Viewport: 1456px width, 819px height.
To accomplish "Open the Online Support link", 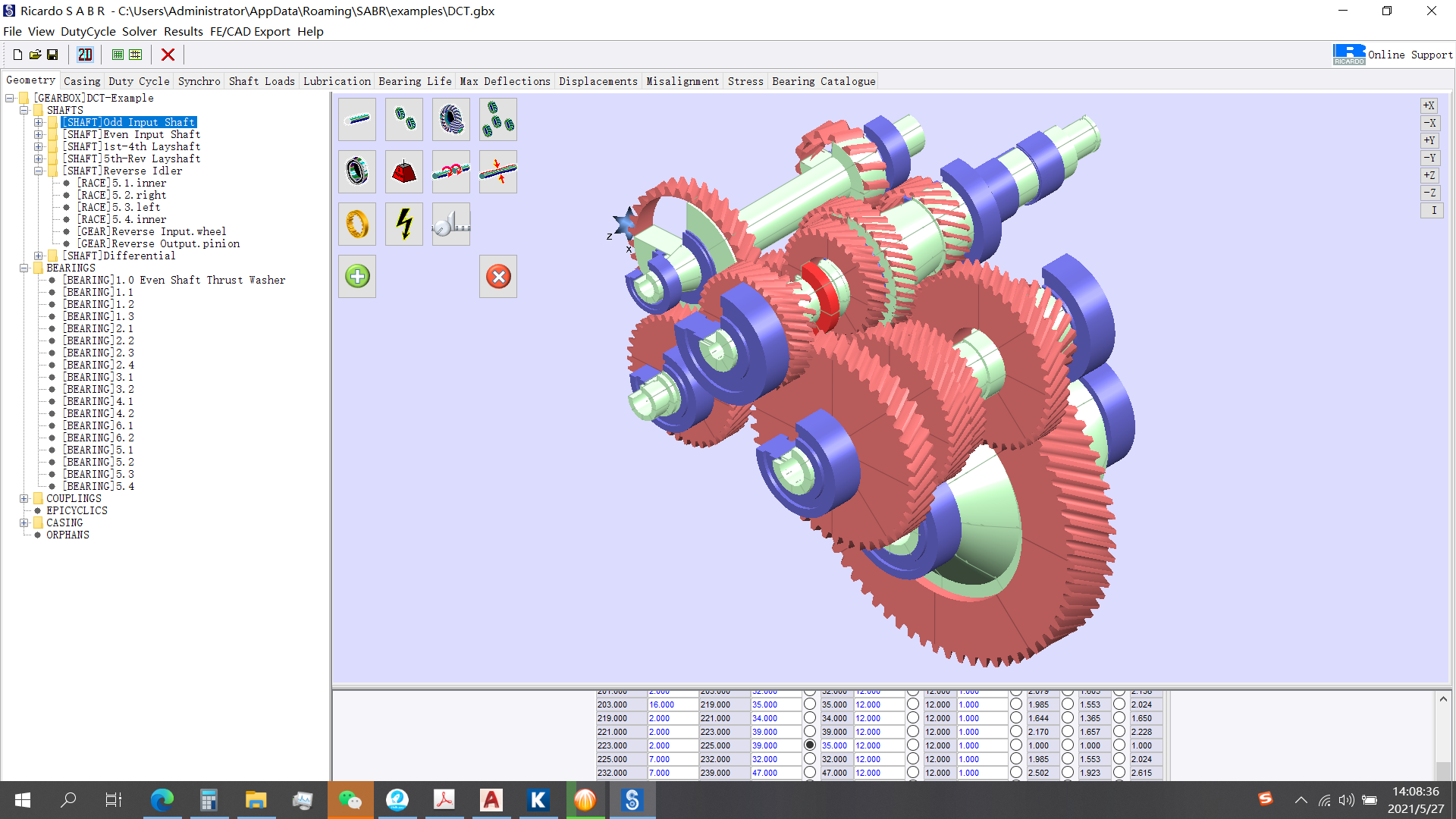I will [x=1410, y=55].
